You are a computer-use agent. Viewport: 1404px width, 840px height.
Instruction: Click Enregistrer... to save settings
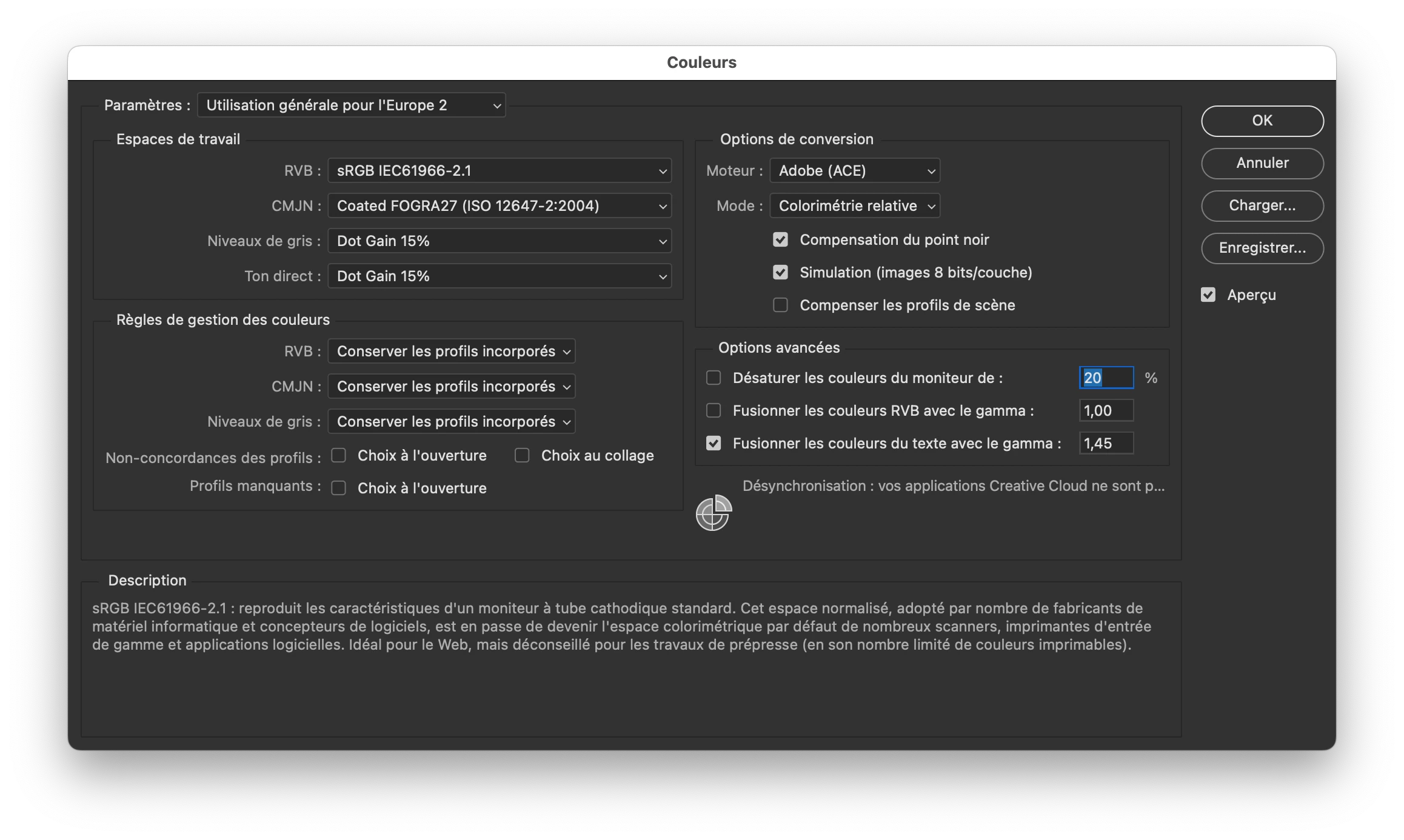(x=1262, y=248)
